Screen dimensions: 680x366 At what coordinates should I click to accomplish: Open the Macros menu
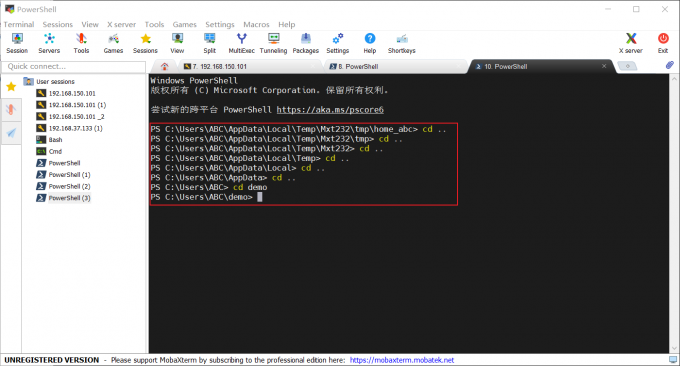coord(256,24)
